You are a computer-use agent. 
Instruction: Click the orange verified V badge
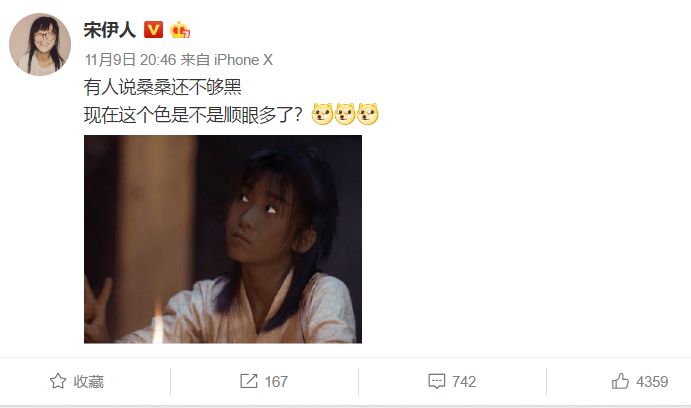coord(153,30)
